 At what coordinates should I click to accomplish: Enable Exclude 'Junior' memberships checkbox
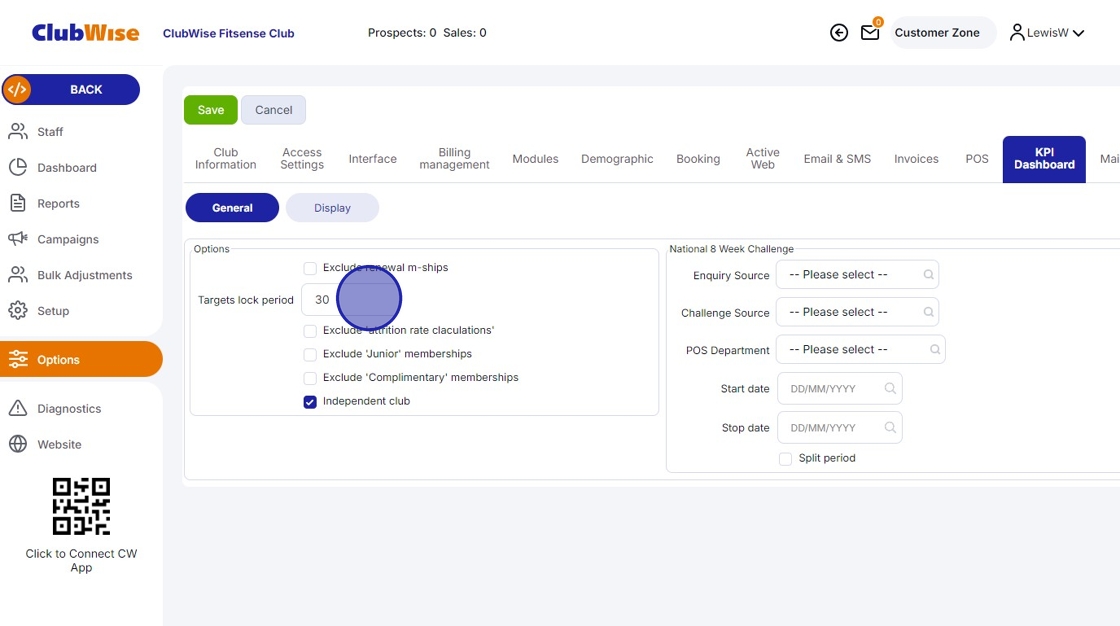(x=310, y=354)
